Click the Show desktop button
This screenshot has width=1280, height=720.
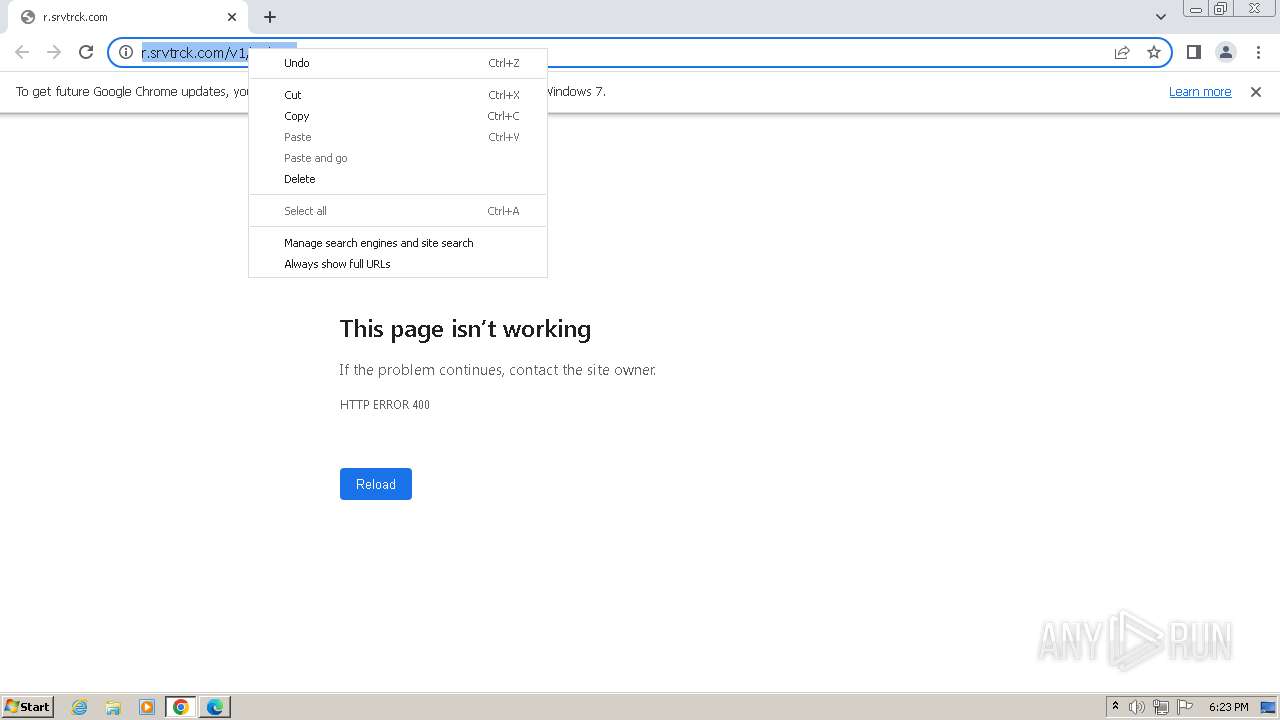pos(1268,707)
